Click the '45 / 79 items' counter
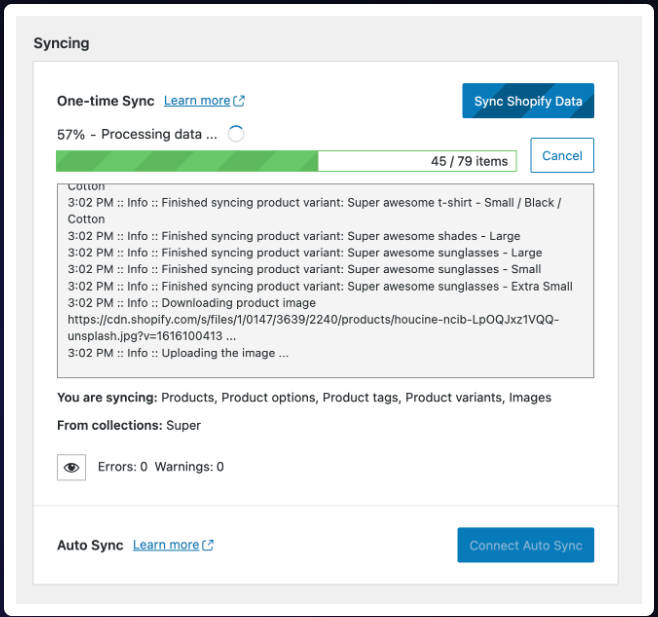Image resolution: width=658 pixels, height=617 pixels. 469,161
